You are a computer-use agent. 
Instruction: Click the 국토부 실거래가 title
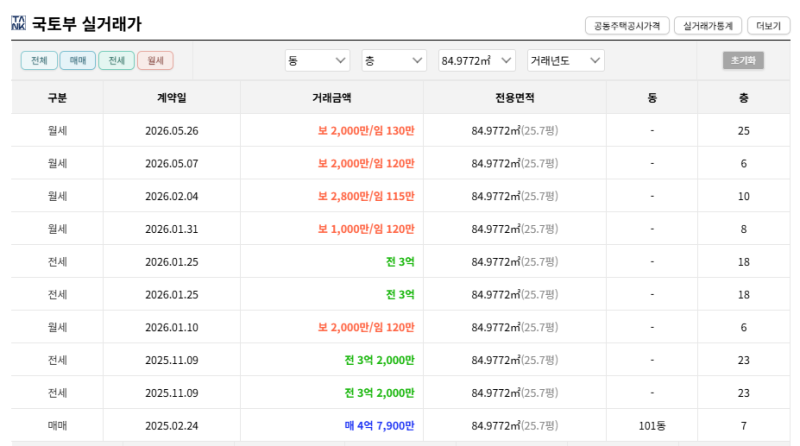point(87,23)
